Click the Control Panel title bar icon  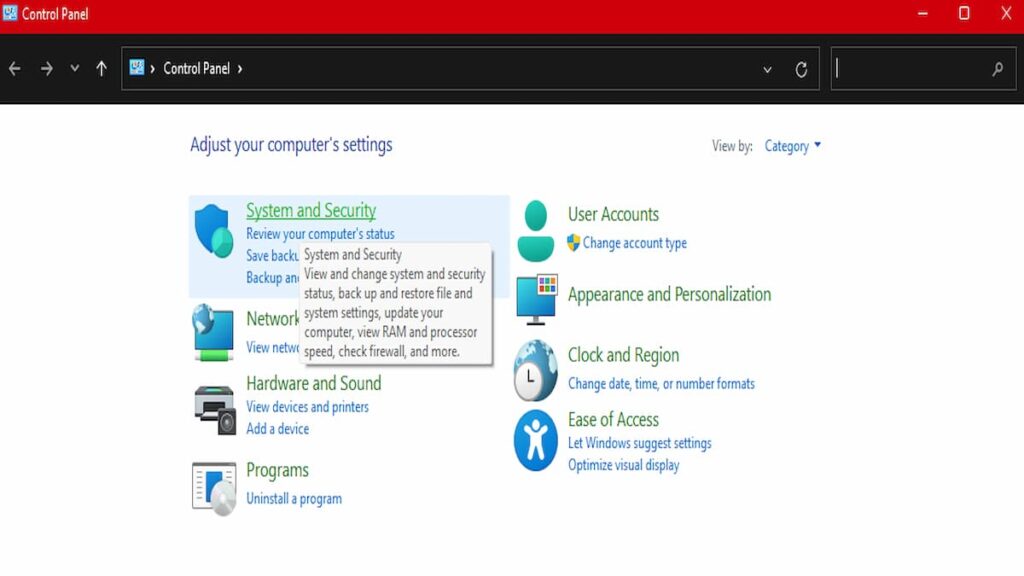click(10, 12)
